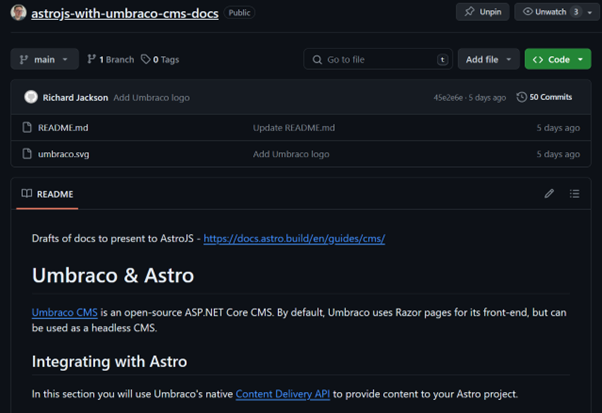Image resolution: width=602 pixels, height=413 pixels.
Task: Click the 5 days ago text on umbraco.svg row
Action: tap(558, 154)
